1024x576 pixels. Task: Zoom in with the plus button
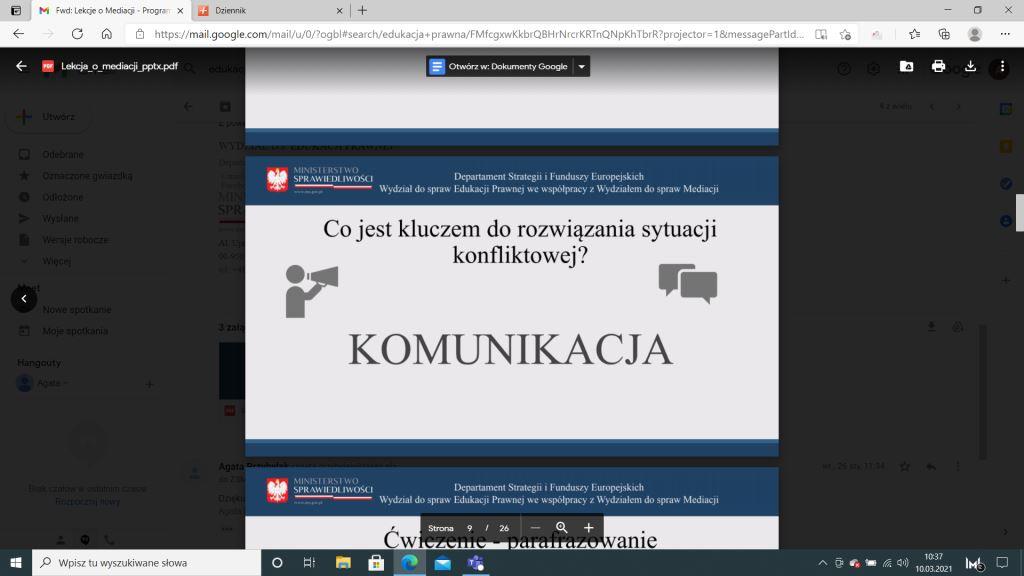coord(589,528)
